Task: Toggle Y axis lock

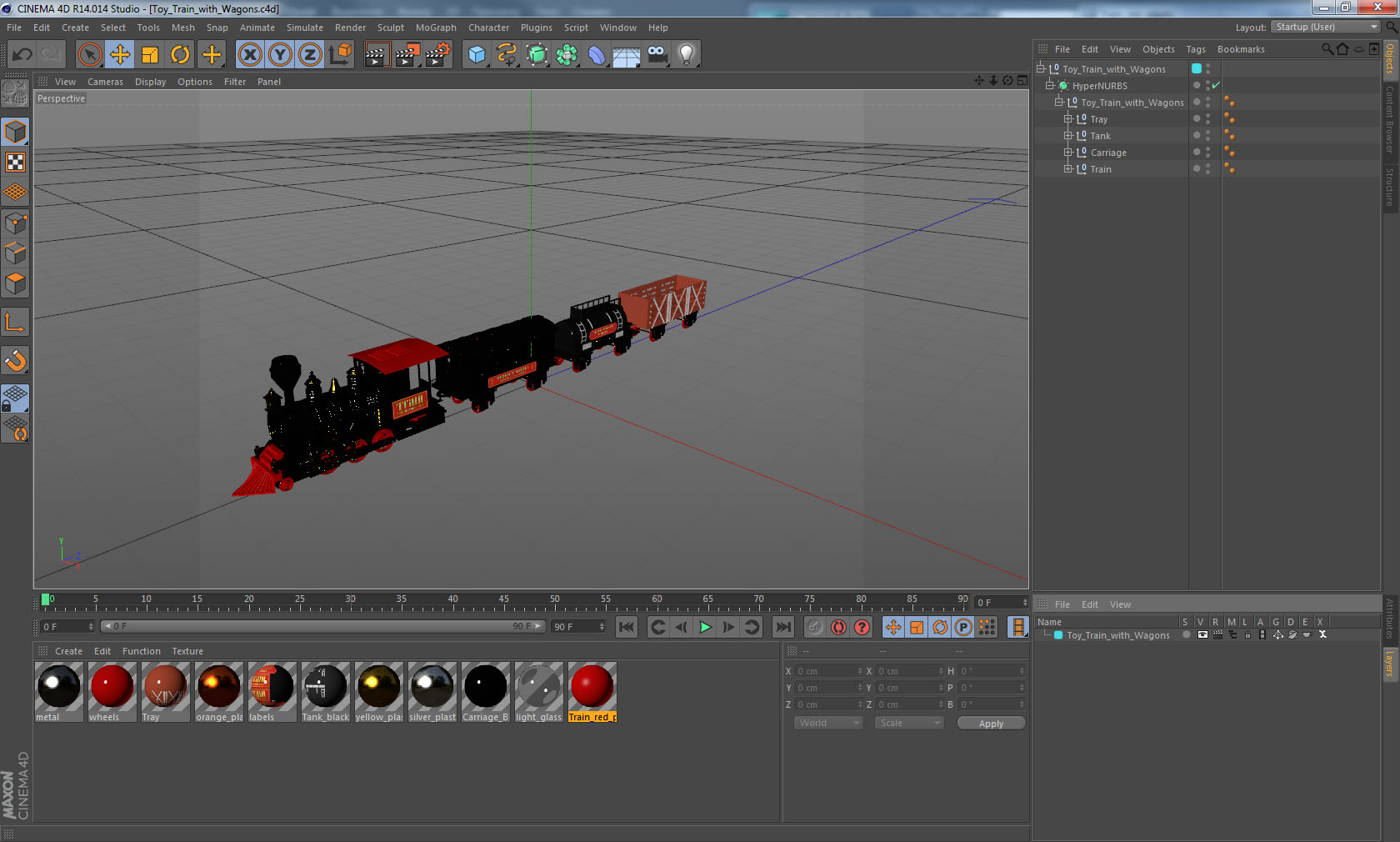Action: (x=280, y=55)
